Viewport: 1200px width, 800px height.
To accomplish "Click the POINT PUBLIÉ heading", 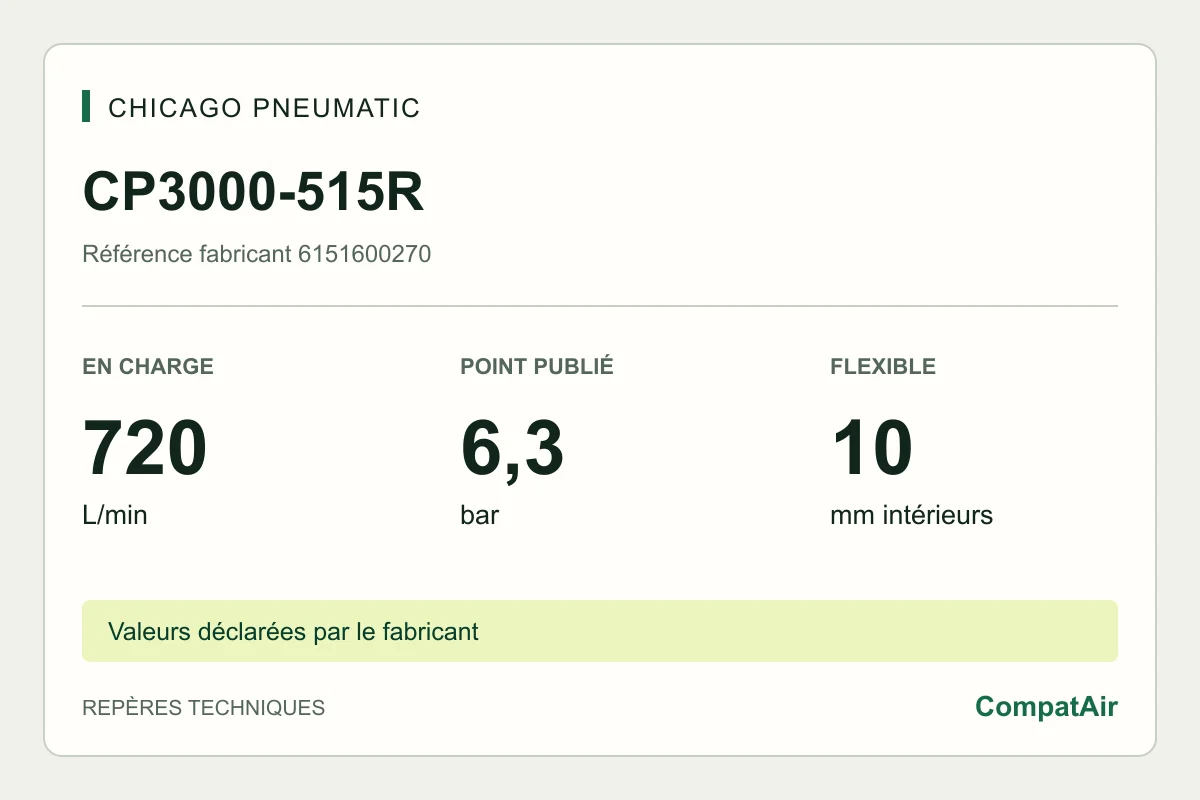I will click(x=537, y=366).
